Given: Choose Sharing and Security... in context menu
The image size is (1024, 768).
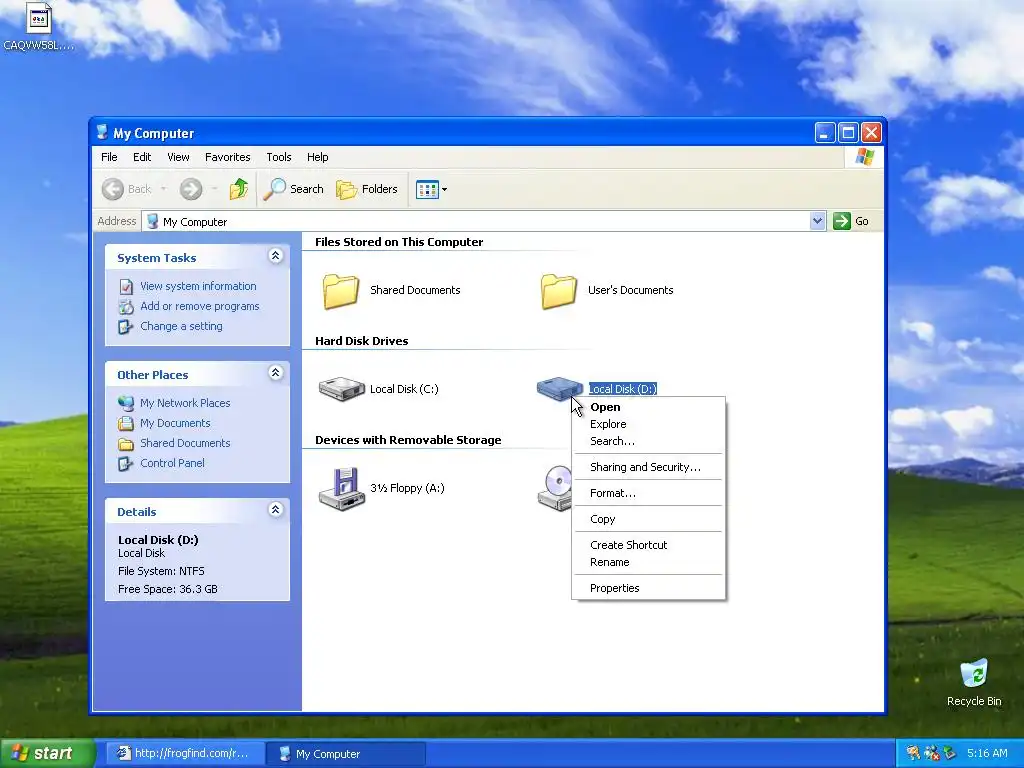Looking at the screenshot, I should tap(648, 467).
